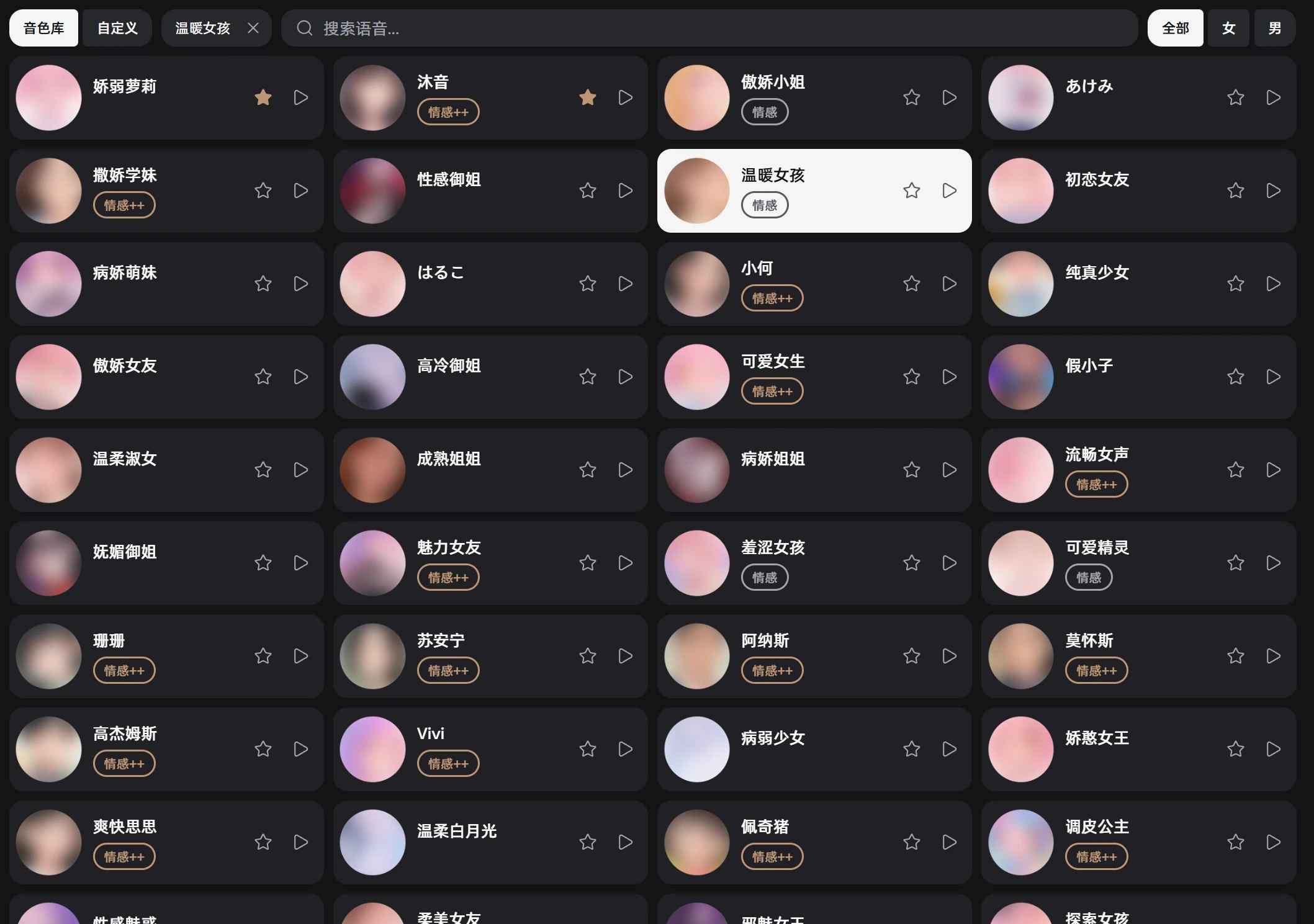
Task: Play the 病娇姐姐 voice preview
Action: (950, 470)
